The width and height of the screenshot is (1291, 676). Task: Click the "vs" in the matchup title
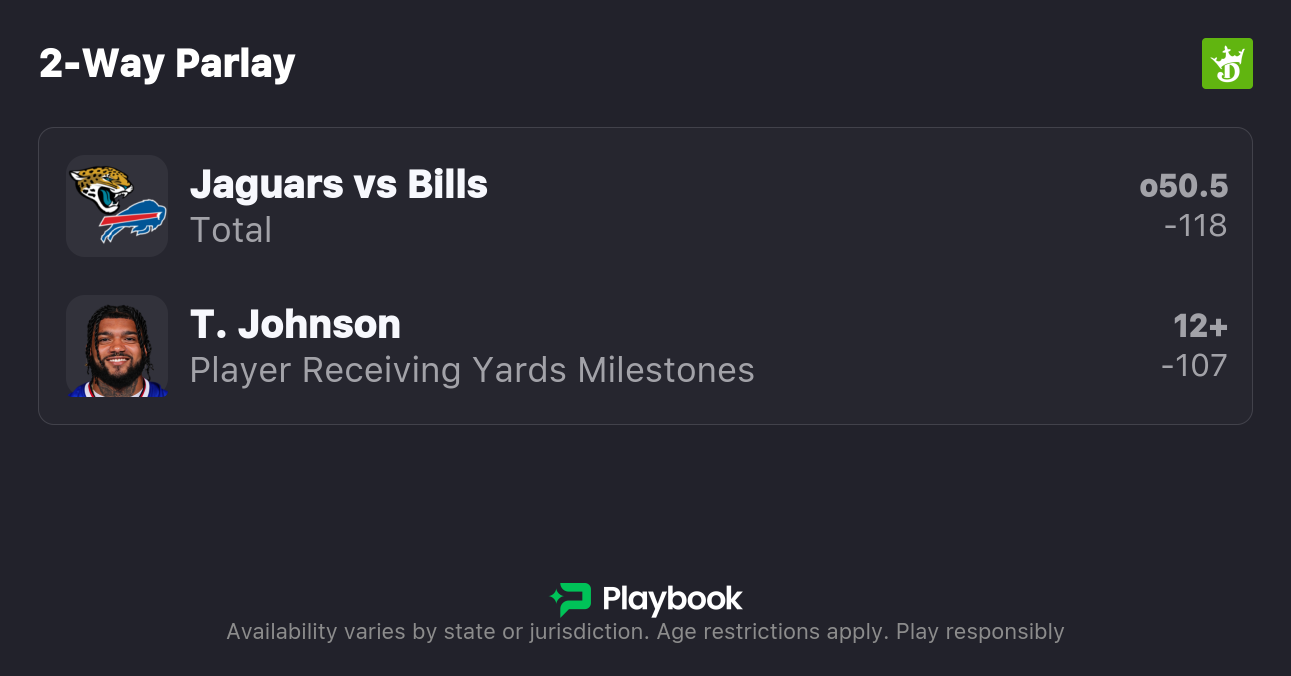[375, 184]
